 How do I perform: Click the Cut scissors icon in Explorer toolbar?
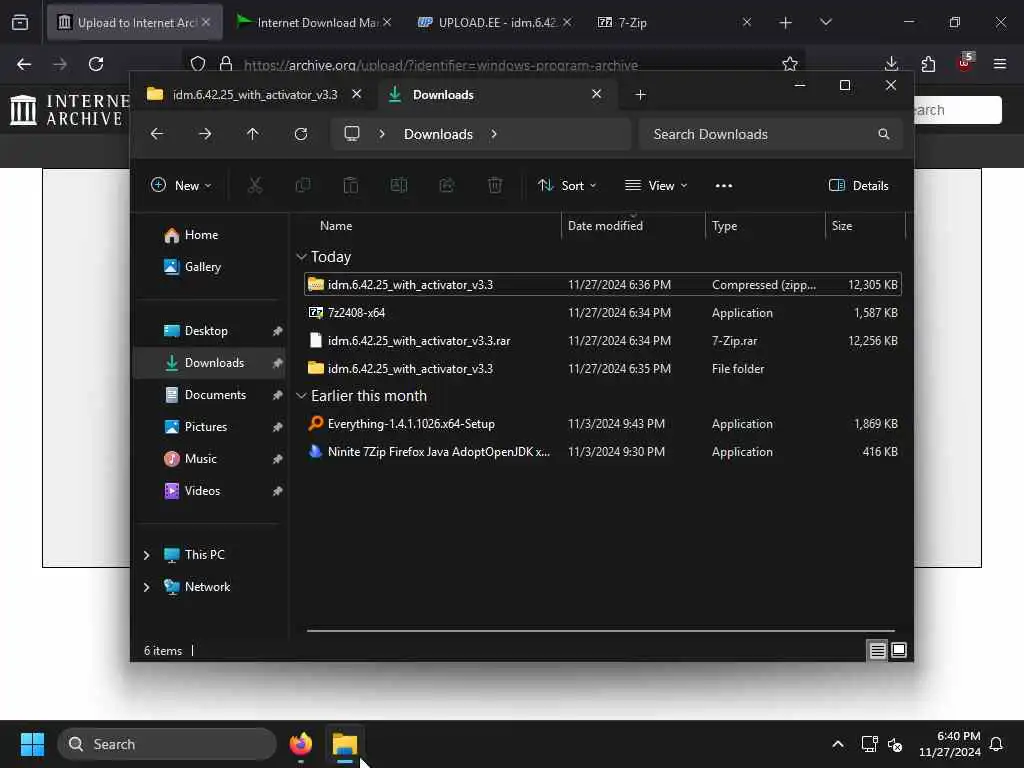[x=255, y=185]
